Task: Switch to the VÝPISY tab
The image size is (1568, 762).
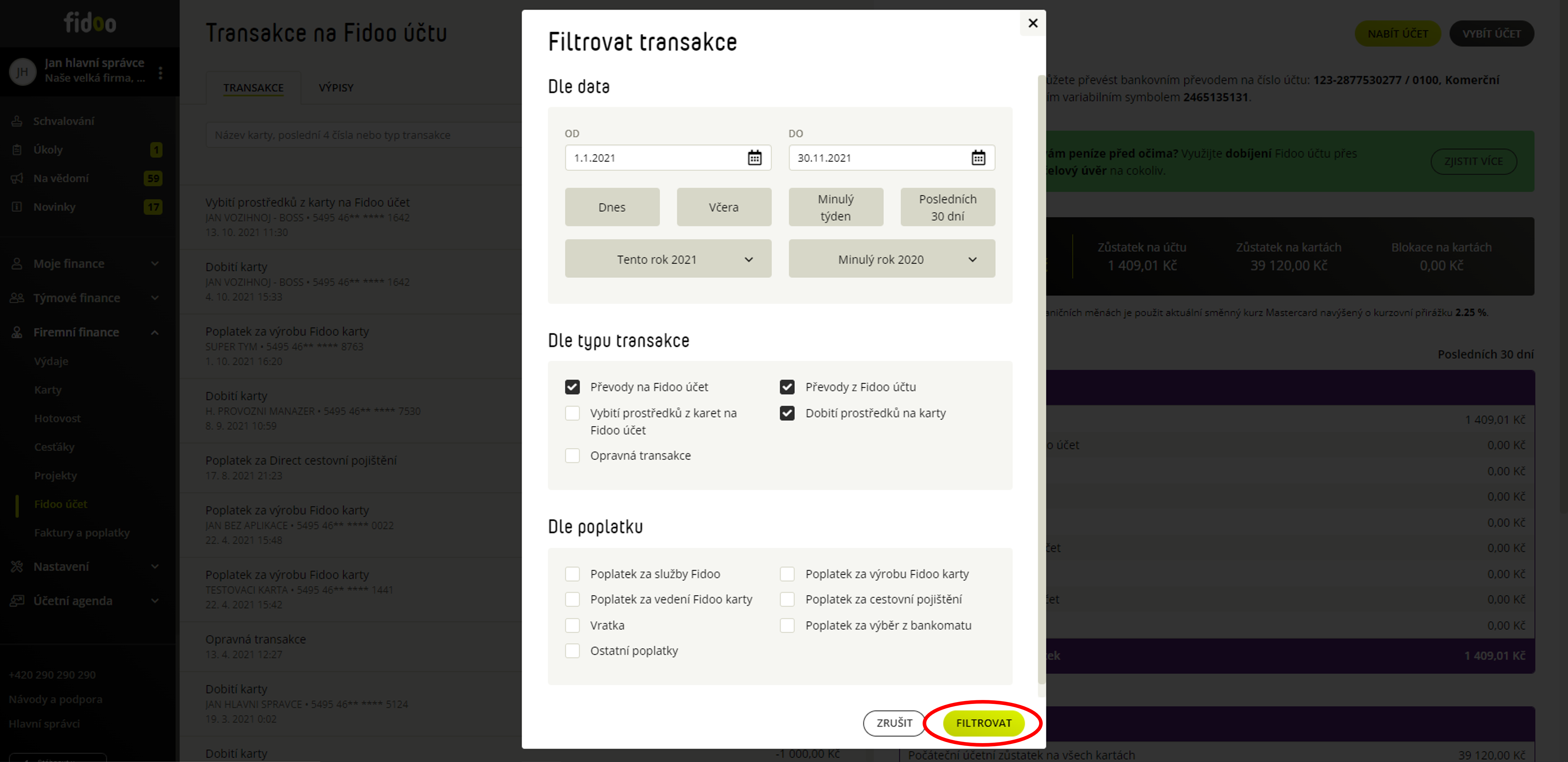Action: 336,88
